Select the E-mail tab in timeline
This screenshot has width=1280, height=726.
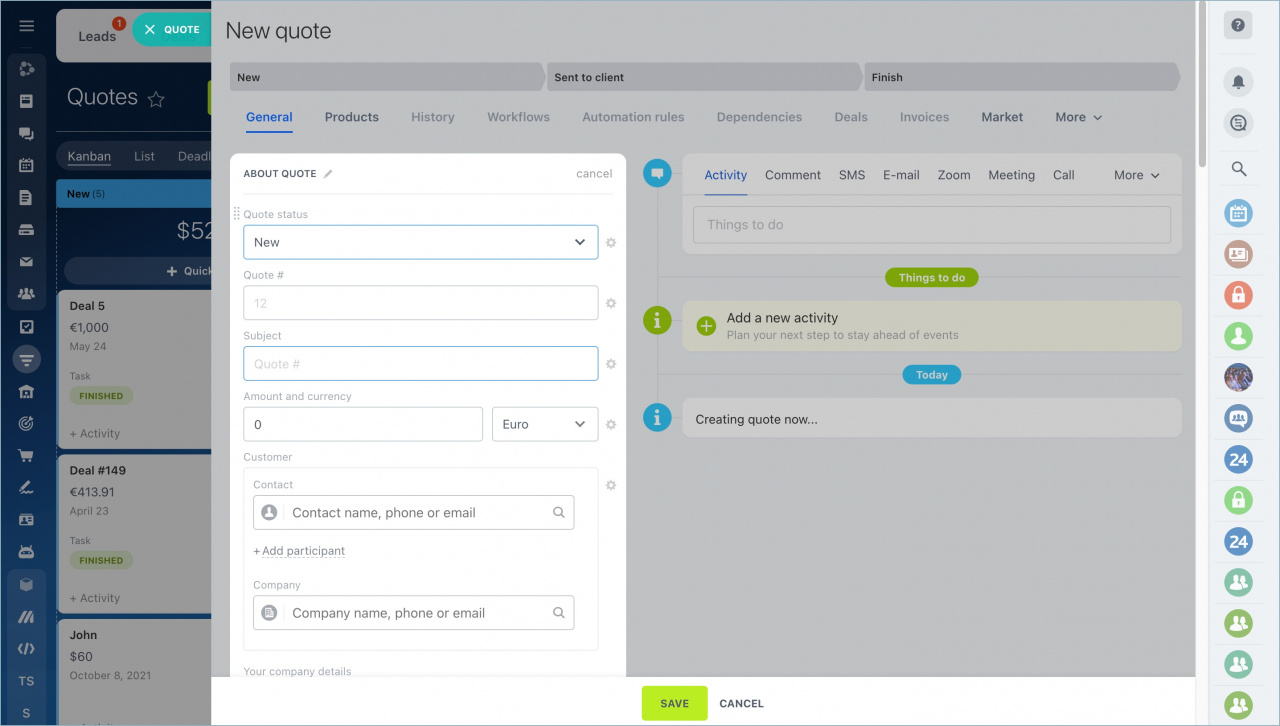(901, 175)
